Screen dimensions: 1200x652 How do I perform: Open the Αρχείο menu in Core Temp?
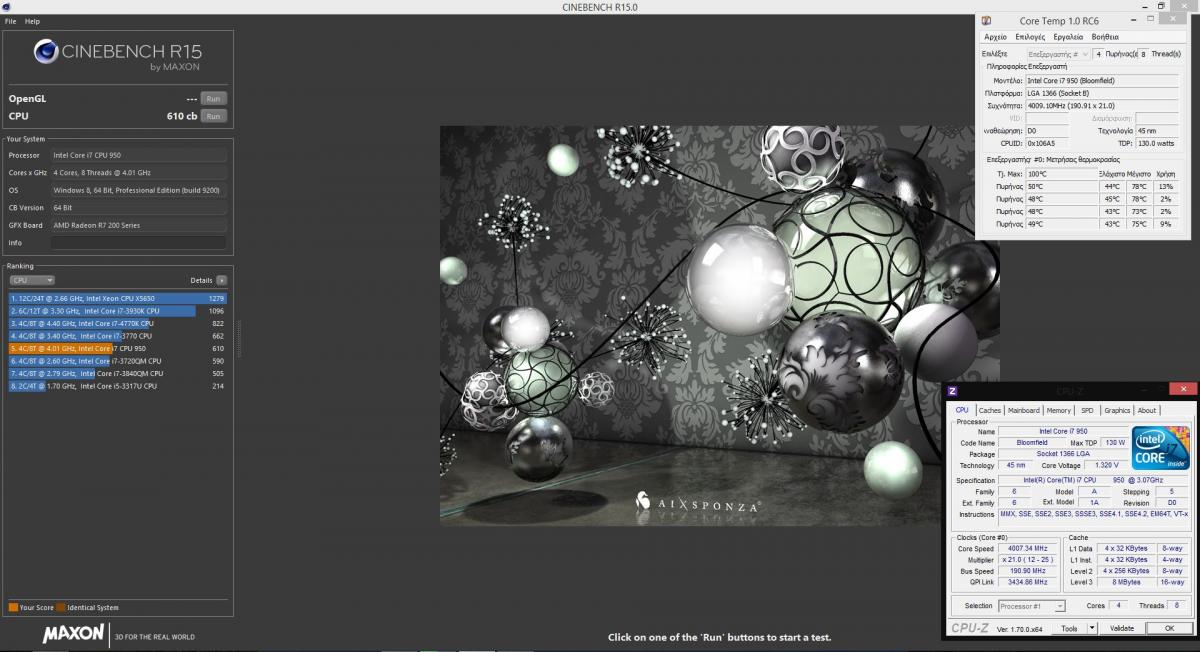[x=996, y=37]
